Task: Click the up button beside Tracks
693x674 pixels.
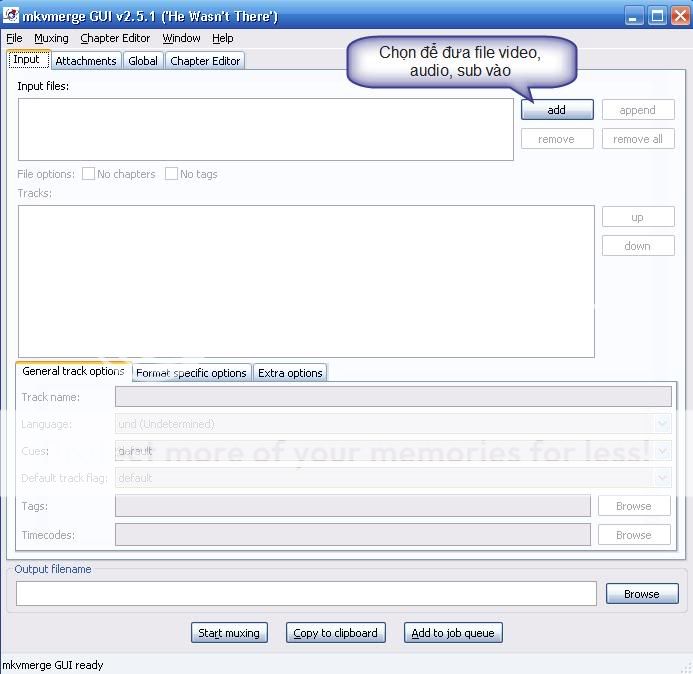Action: [638, 217]
